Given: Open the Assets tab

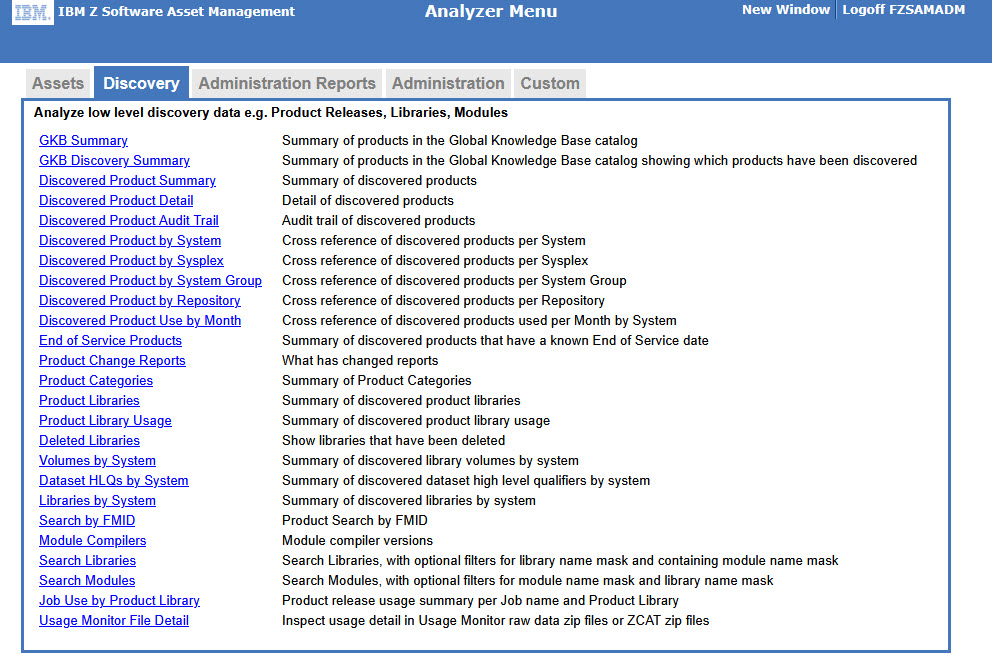Looking at the screenshot, I should (x=58, y=84).
